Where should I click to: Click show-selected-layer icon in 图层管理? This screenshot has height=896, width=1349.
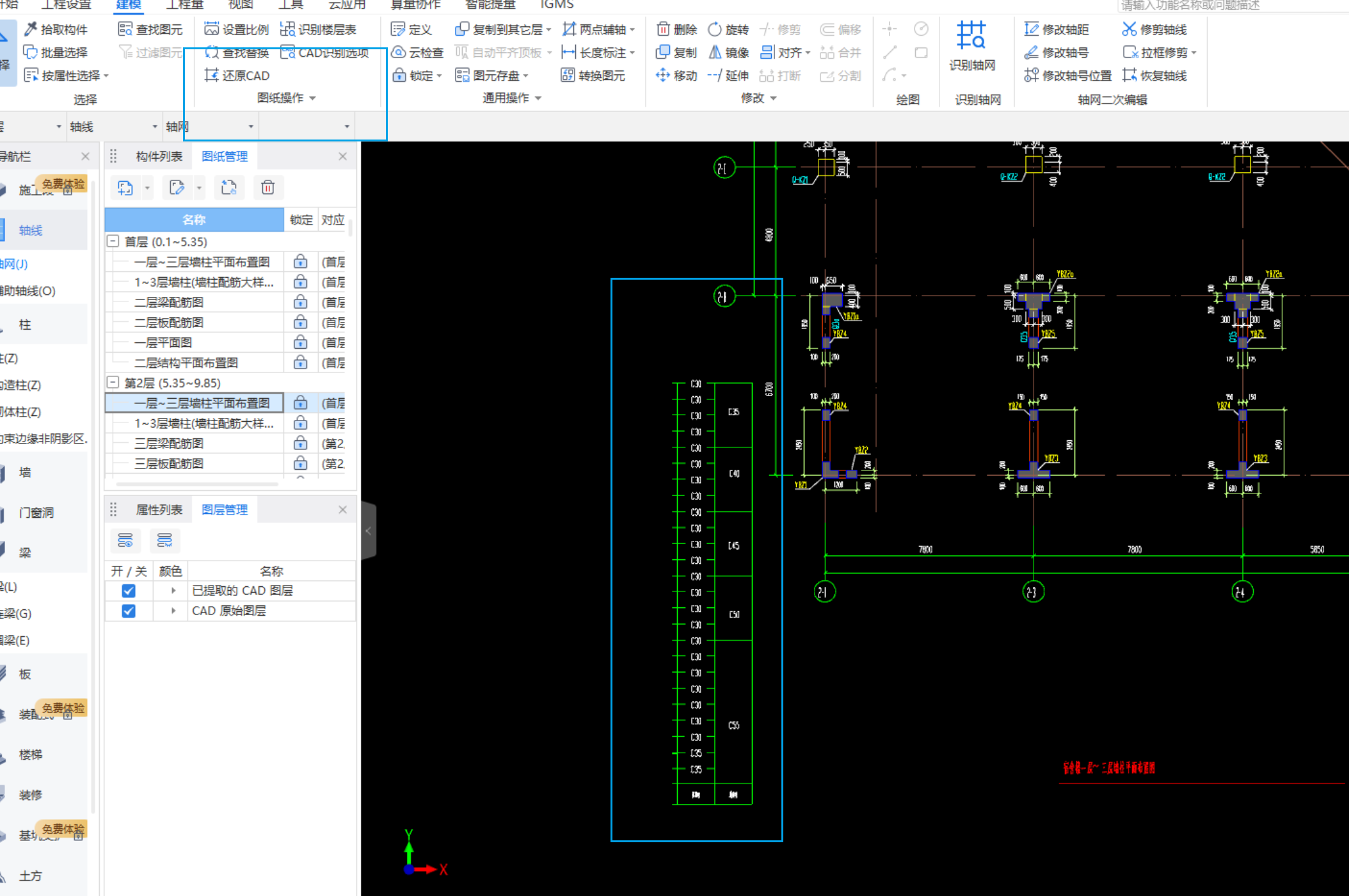125,541
